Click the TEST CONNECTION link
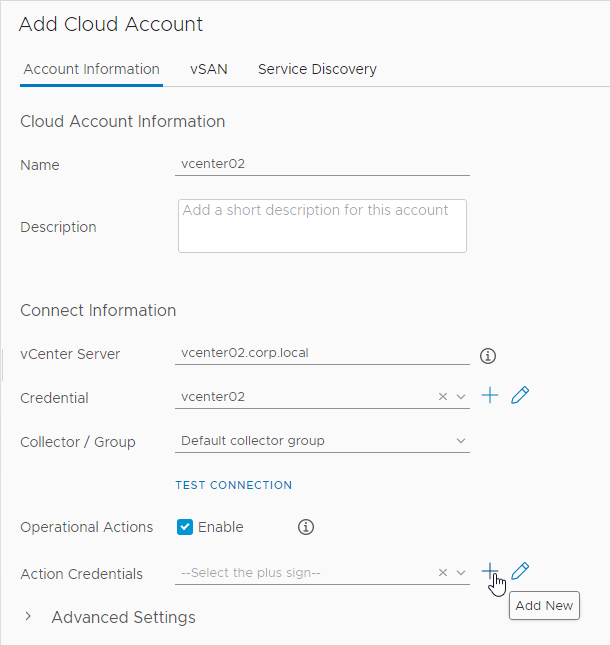 coord(234,485)
